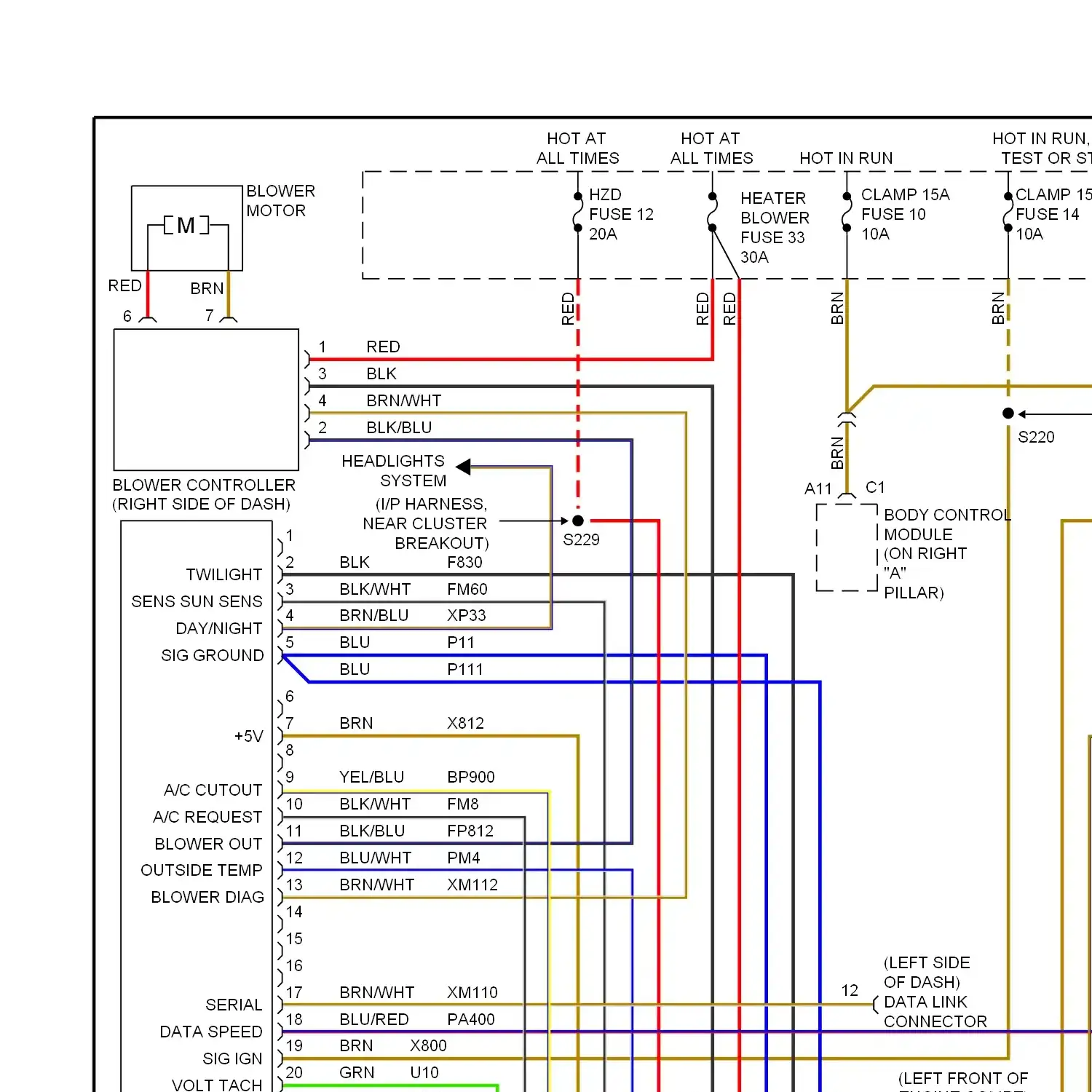Click the X812 circuit code
Viewport: 1092px width, 1092px height.
point(465,723)
